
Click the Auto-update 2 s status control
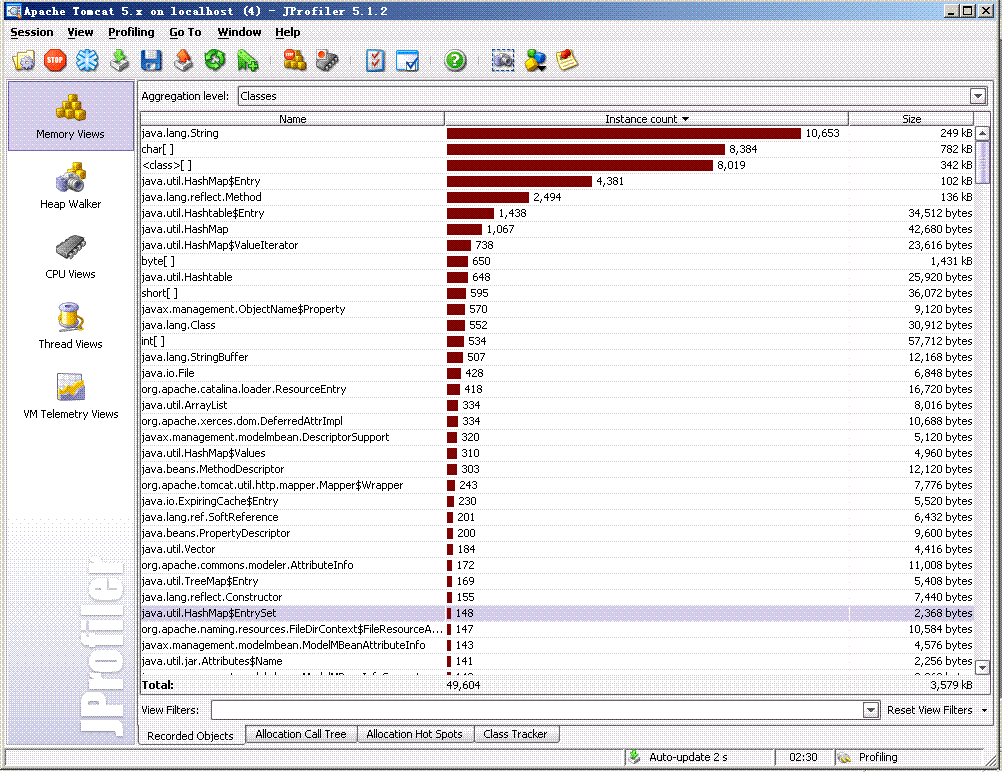689,757
